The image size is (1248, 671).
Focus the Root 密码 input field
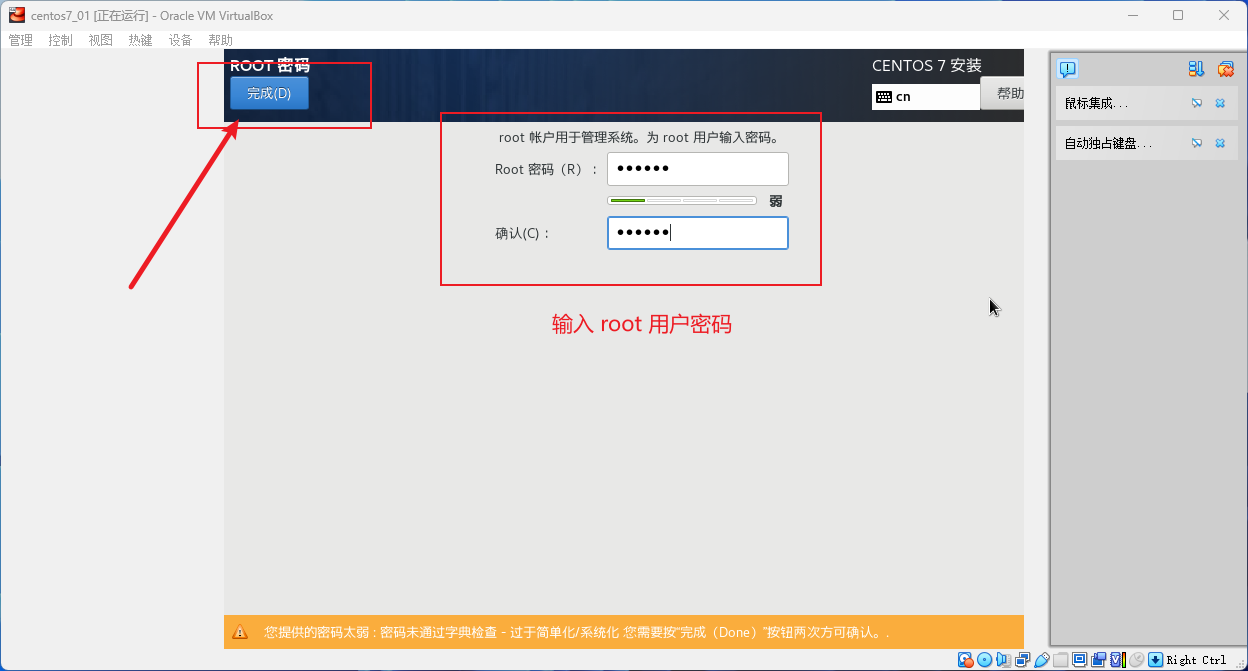pos(698,169)
